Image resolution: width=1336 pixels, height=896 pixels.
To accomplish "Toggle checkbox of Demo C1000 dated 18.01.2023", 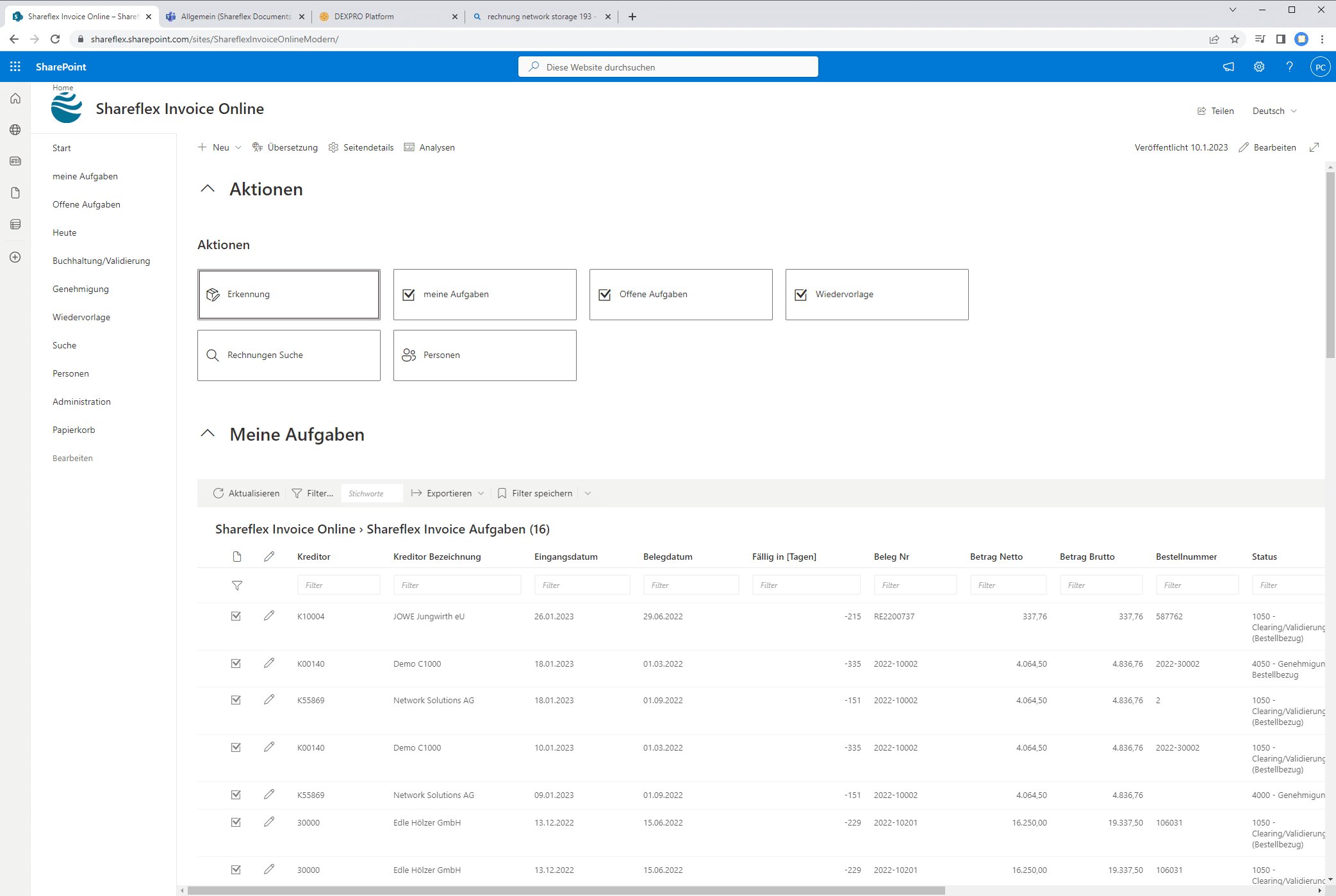I will click(236, 664).
